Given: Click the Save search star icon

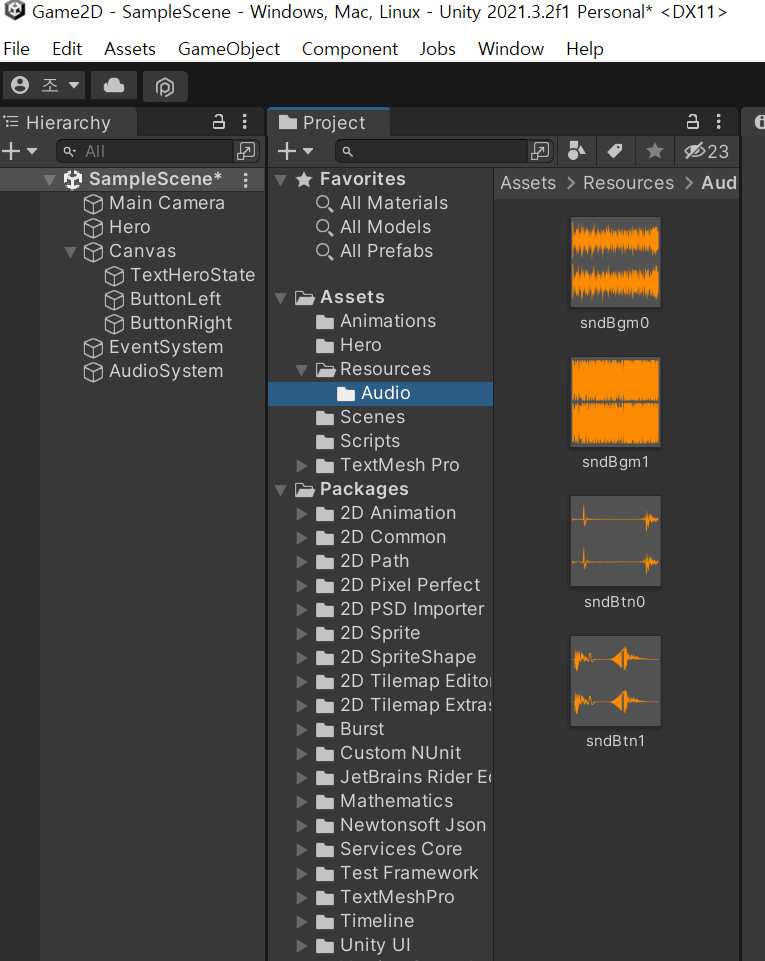Looking at the screenshot, I should [x=655, y=151].
